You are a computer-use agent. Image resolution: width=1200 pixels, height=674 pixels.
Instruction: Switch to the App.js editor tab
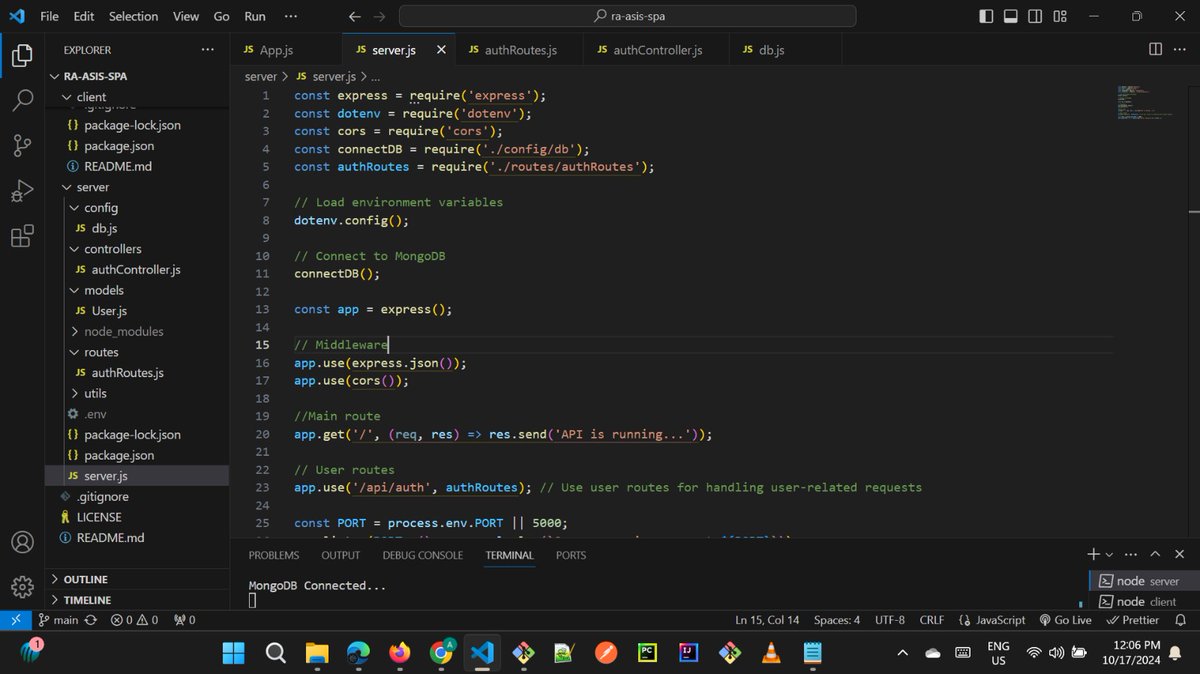pos(287,49)
